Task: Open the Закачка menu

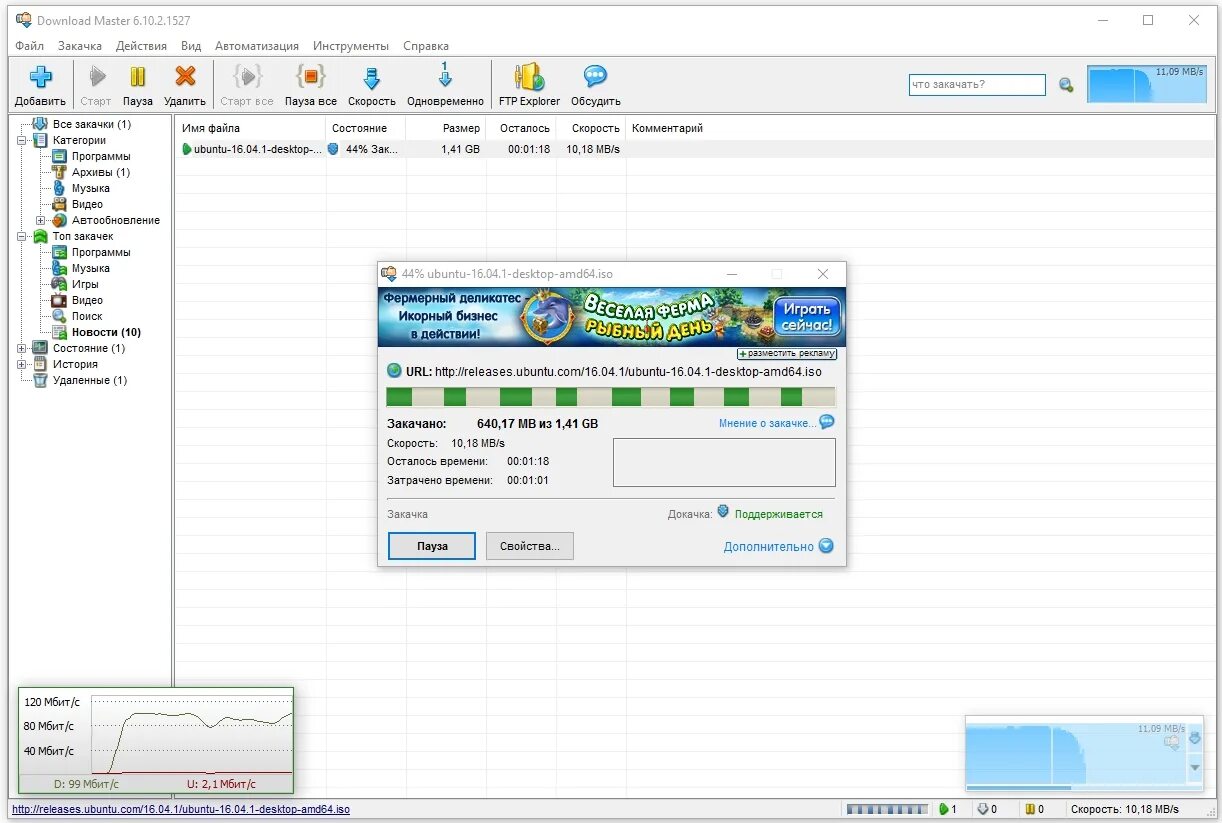Action: [80, 46]
